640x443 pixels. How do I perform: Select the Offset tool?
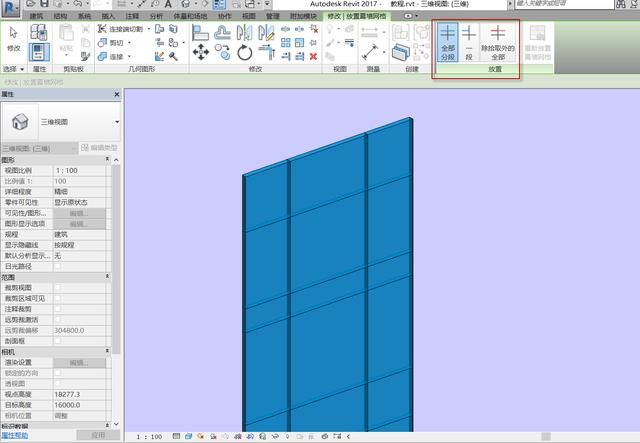pyautogui.click(x=223, y=33)
